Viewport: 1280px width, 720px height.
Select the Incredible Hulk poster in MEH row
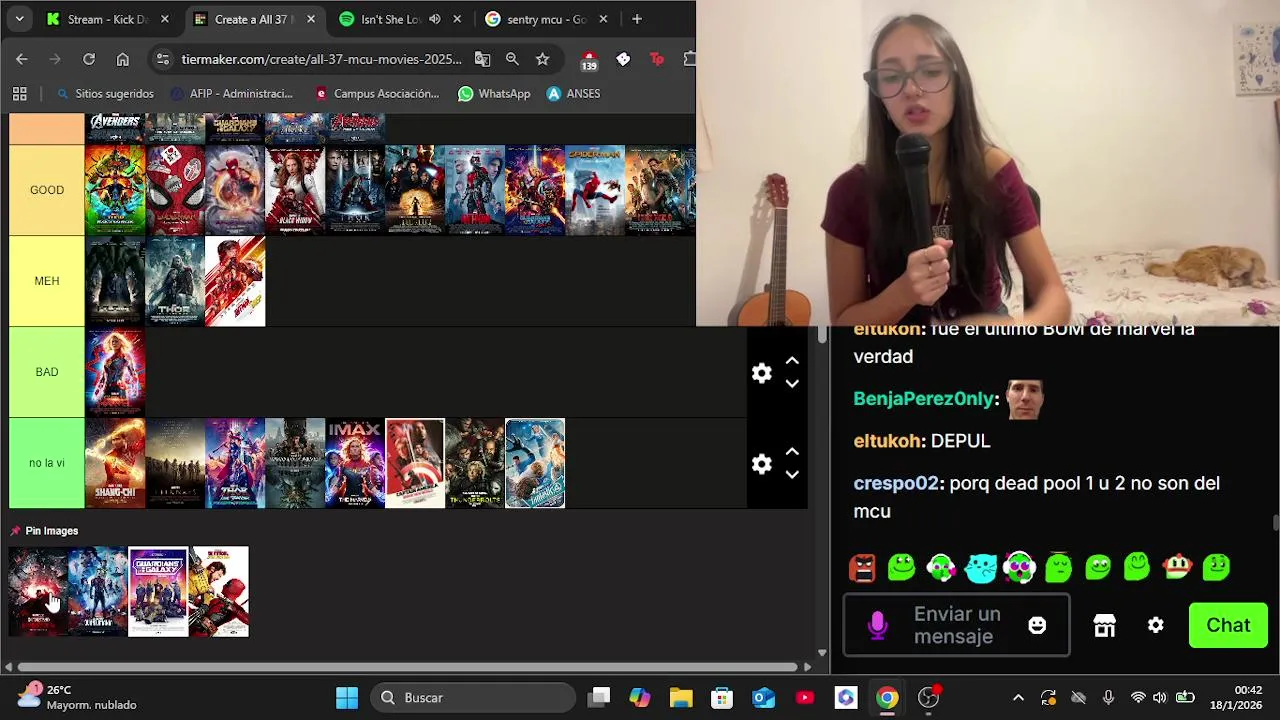click(115, 281)
